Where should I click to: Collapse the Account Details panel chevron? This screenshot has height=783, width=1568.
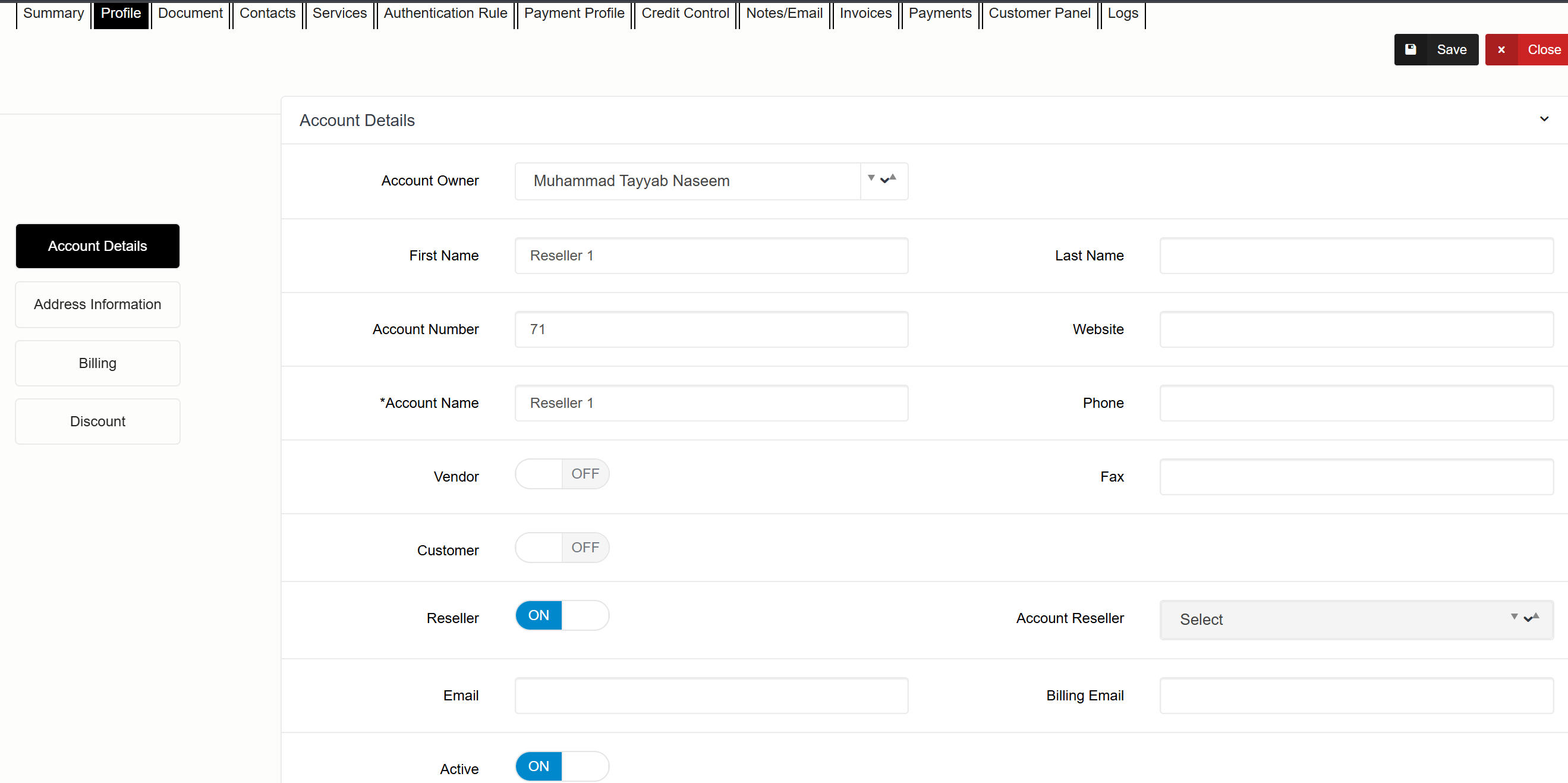tap(1544, 119)
